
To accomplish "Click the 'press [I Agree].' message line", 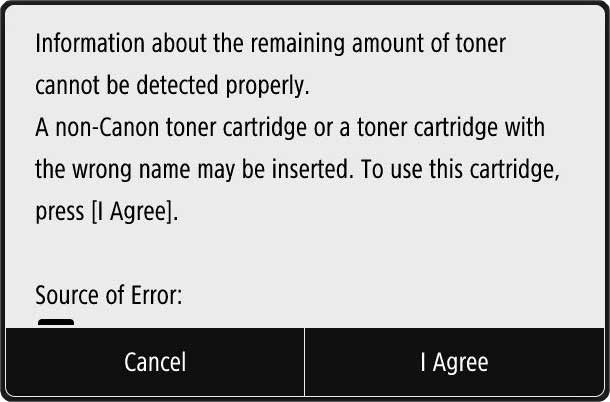I will pos(107,213).
